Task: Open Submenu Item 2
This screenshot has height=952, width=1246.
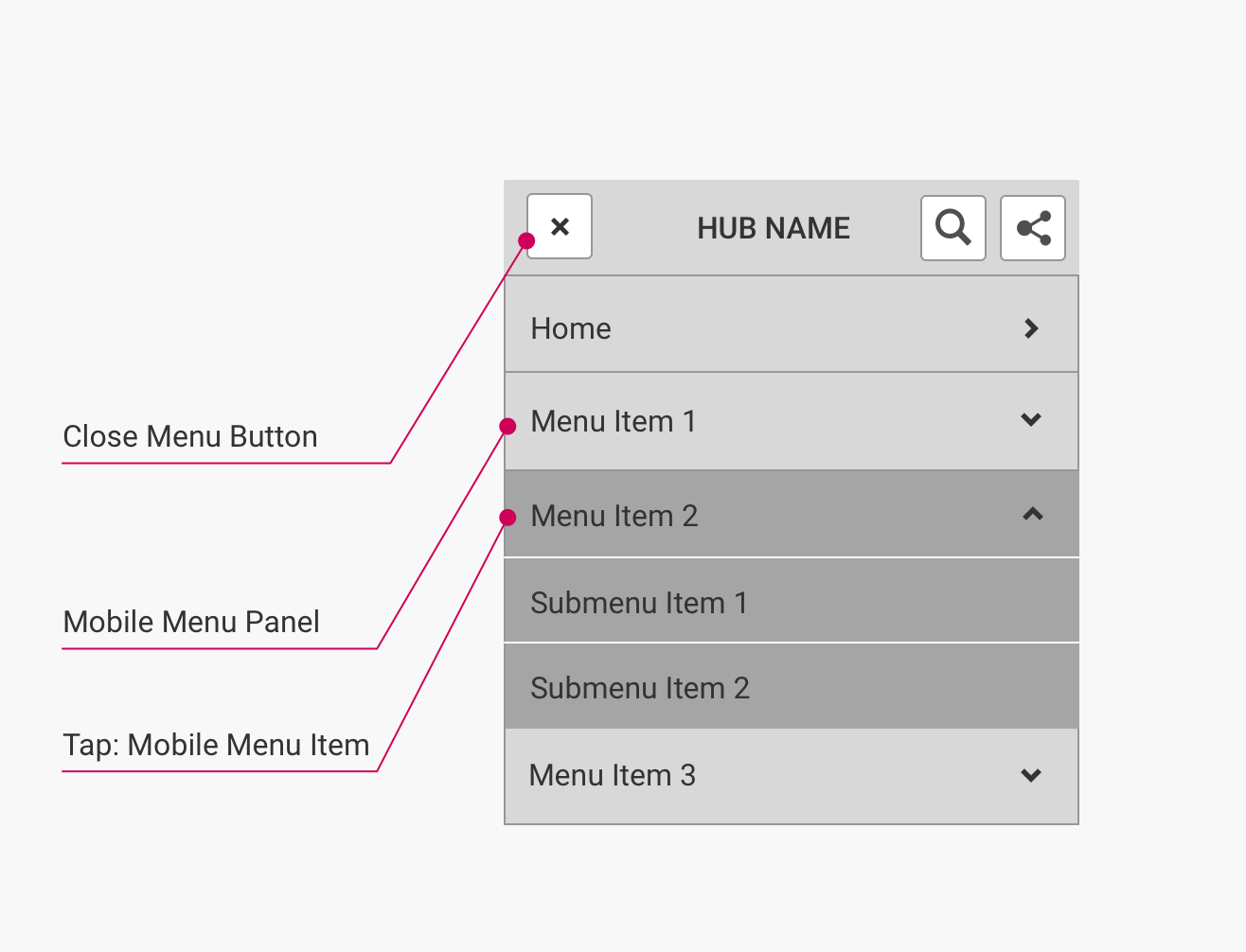Action: coord(792,686)
